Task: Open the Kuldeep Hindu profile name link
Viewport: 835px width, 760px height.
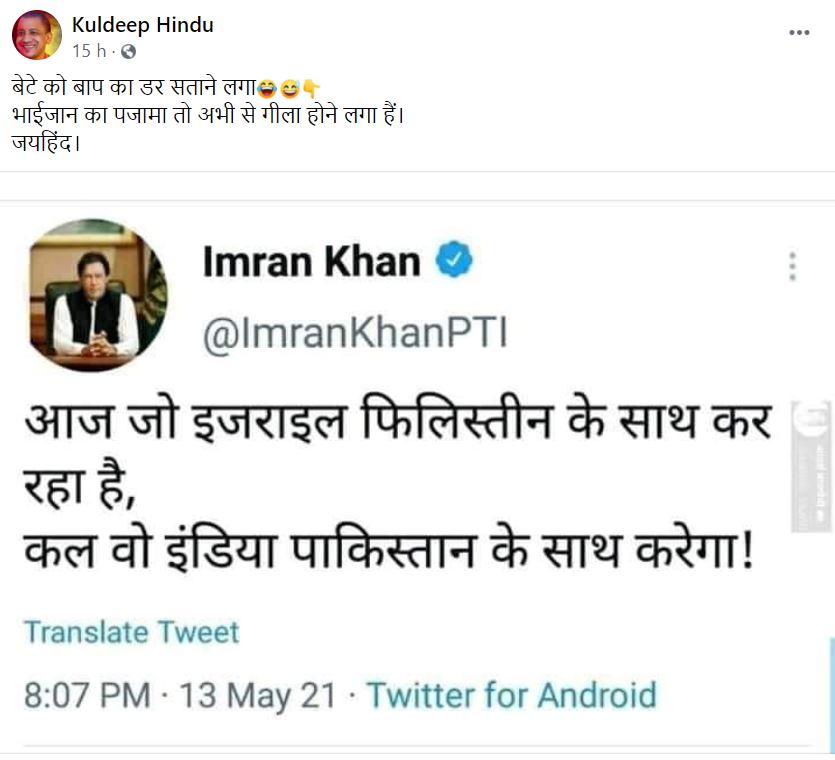Action: point(143,25)
